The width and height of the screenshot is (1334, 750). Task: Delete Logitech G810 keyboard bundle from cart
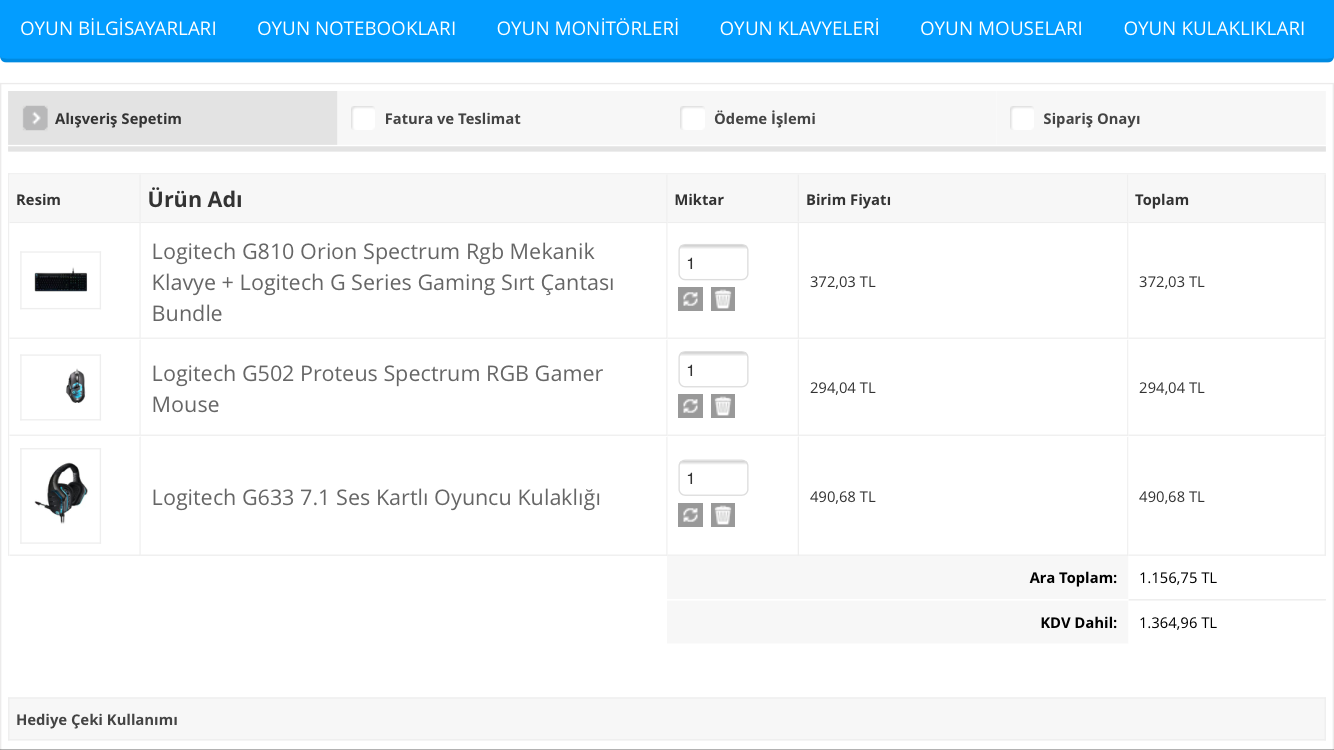click(x=723, y=299)
